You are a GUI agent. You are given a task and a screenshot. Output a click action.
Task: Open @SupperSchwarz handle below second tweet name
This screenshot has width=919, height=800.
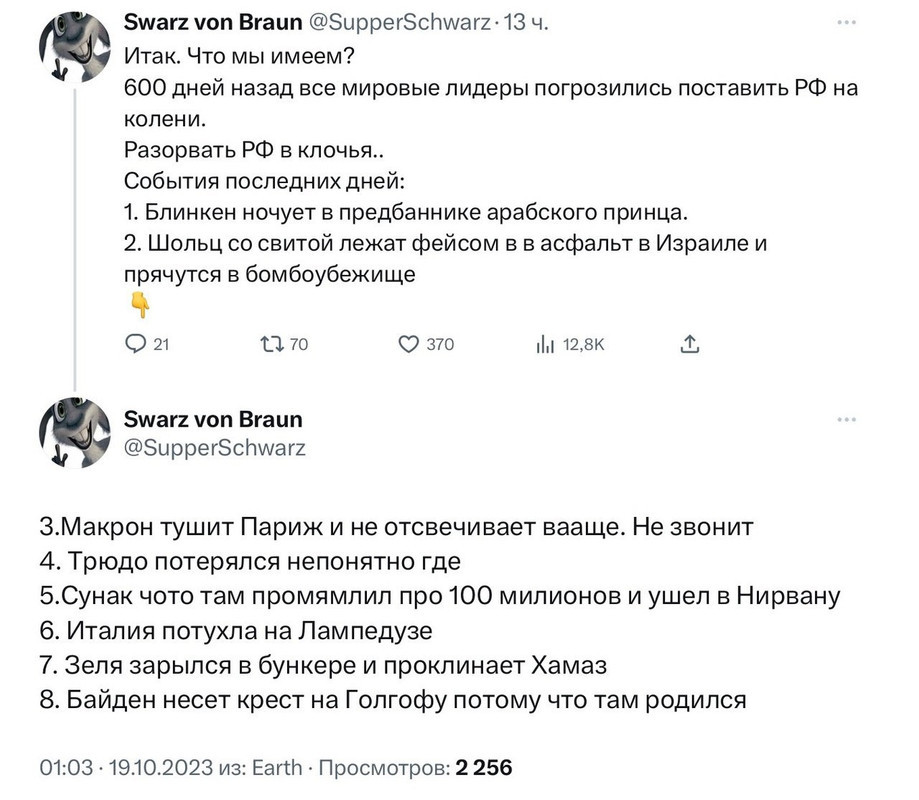214,447
